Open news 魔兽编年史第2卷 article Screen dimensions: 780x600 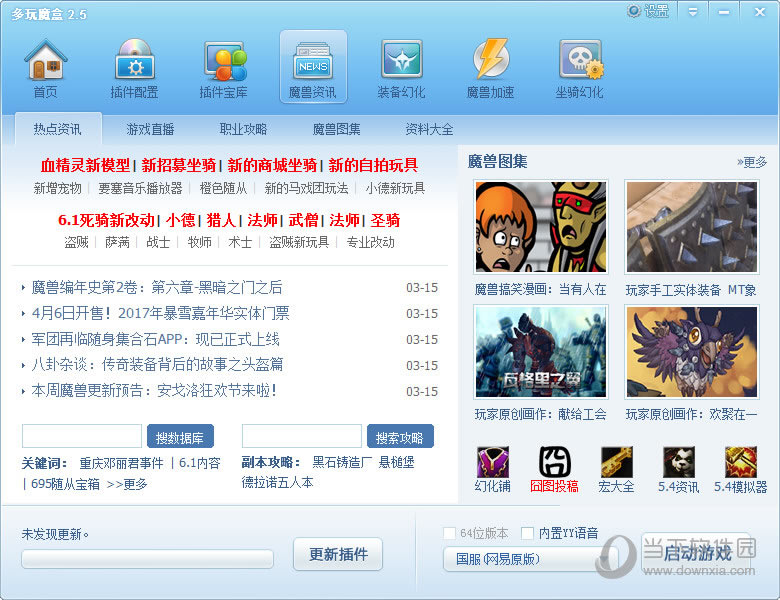click(157, 288)
